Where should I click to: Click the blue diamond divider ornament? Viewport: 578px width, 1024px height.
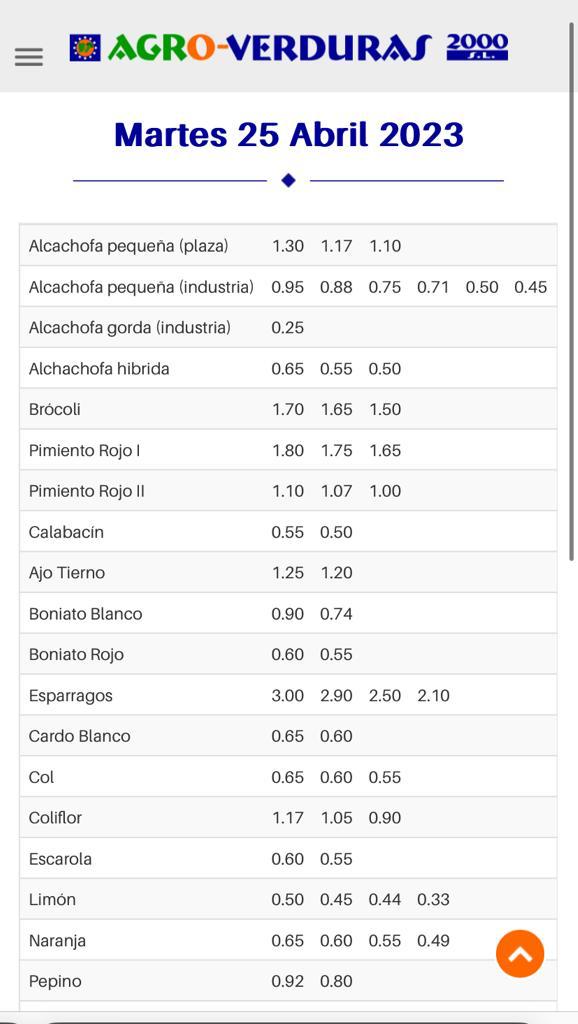pyautogui.click(x=289, y=181)
